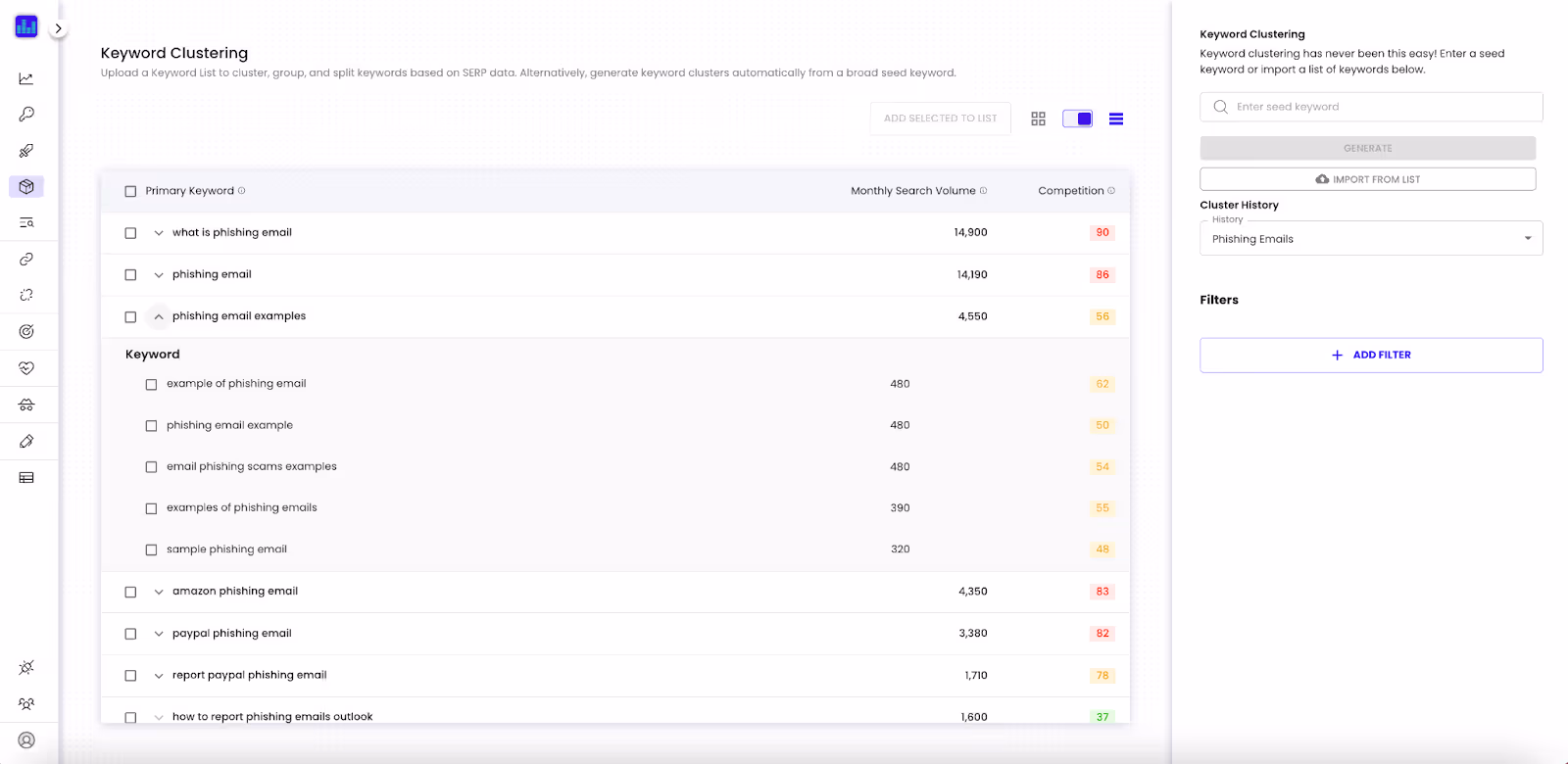Check the 'sample phishing email' checkbox

tap(151, 549)
